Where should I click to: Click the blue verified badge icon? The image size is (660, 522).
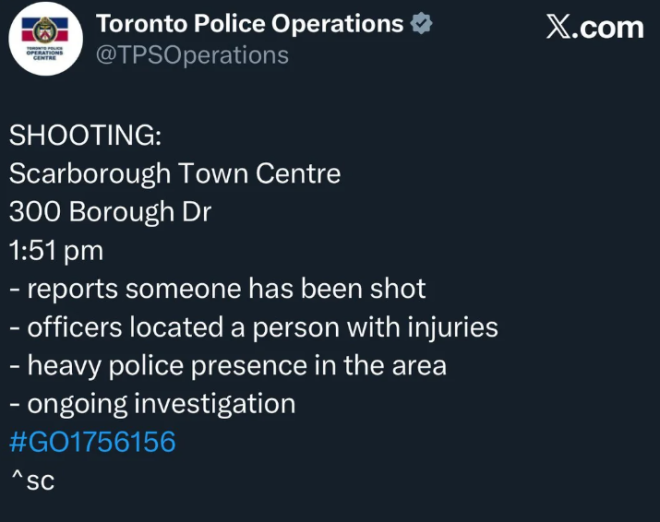click(422, 24)
